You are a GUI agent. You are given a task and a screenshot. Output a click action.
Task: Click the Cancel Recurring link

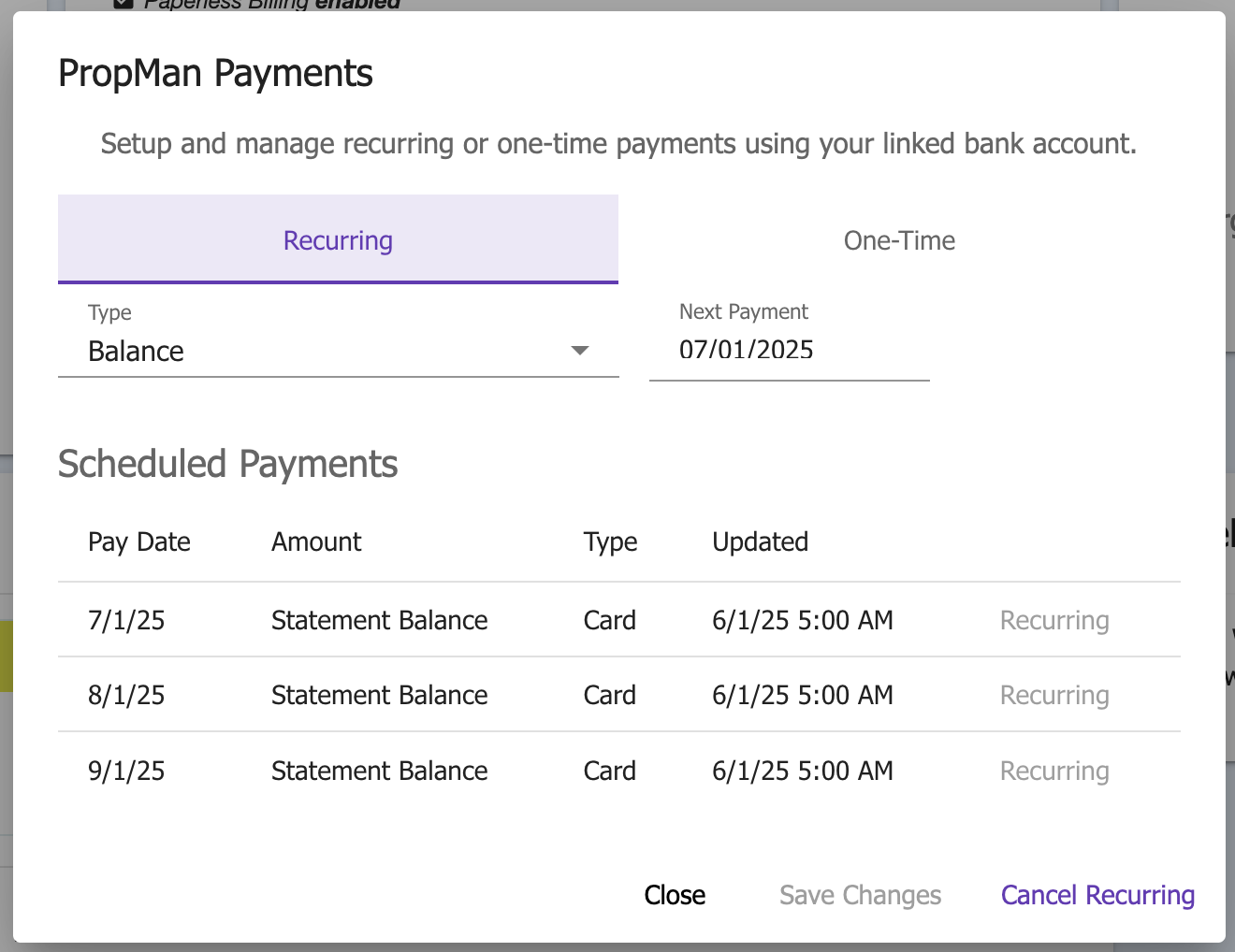click(x=1097, y=895)
